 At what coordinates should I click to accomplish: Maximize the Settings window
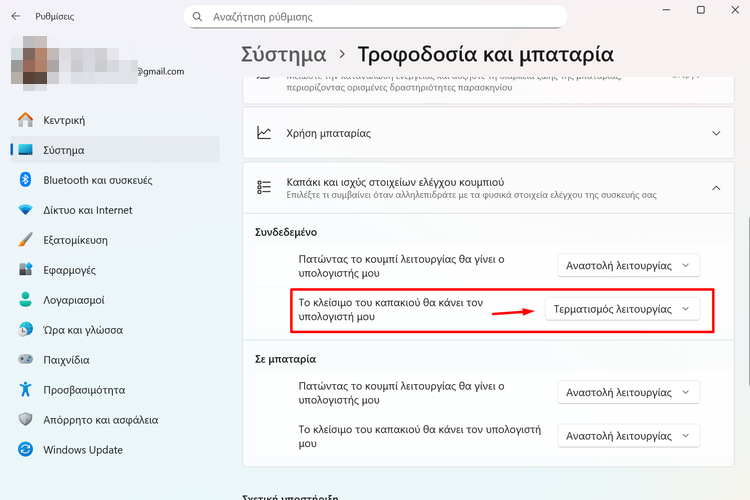(701, 10)
